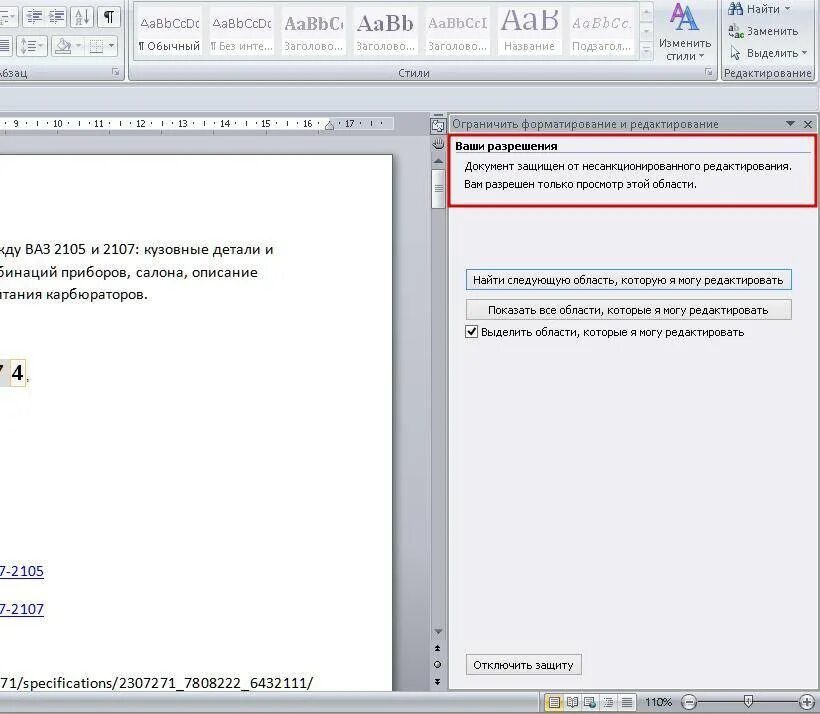Decrease paragraph indent in the ribbon
The width and height of the screenshot is (820, 714).
[35, 17]
